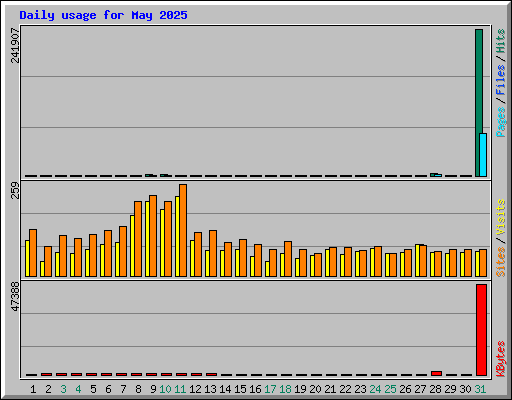Click the 259 axis value label
This screenshot has height=400, width=512.
[x=15, y=190]
